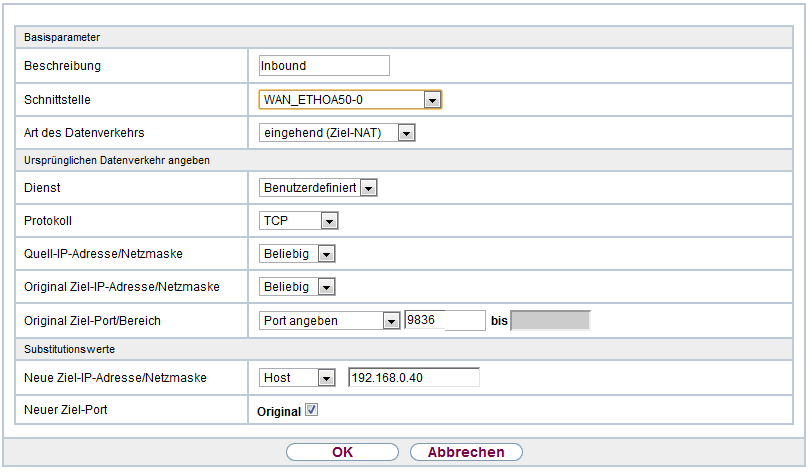Click the Beschreibung text field
810x474 pixels.
323,66
